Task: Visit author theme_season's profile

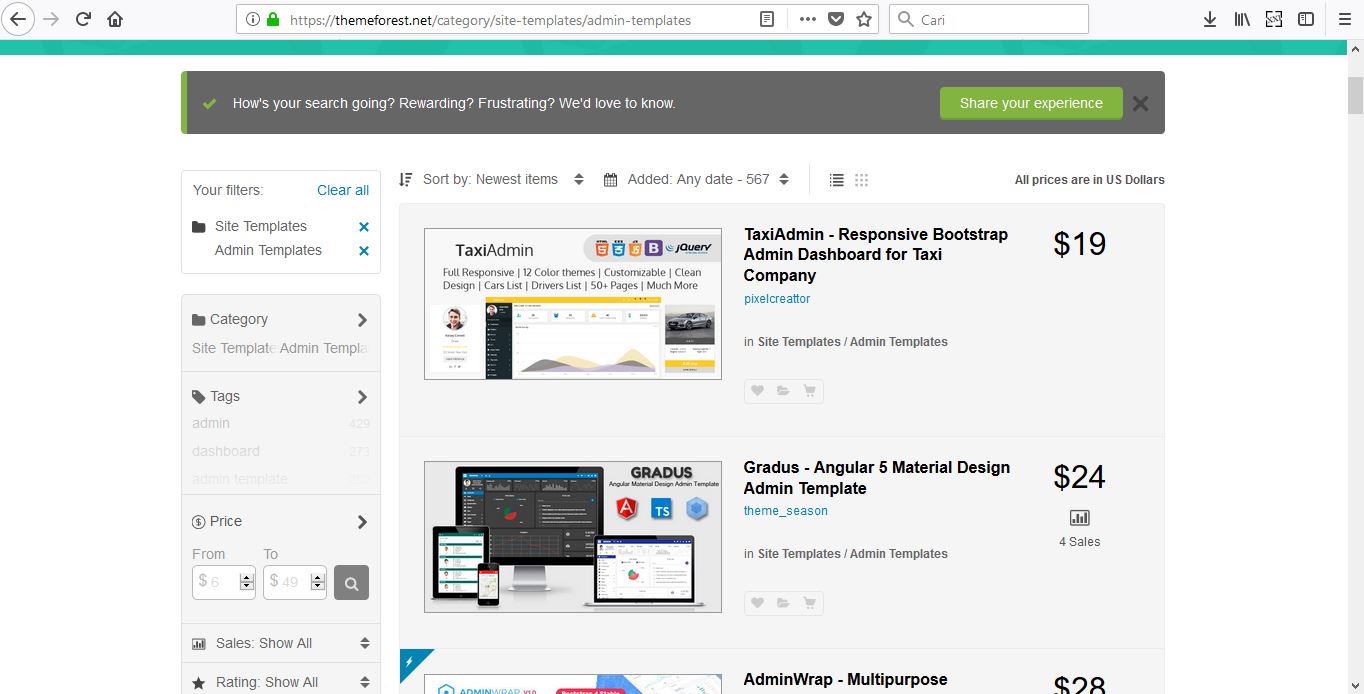Action: [786, 511]
